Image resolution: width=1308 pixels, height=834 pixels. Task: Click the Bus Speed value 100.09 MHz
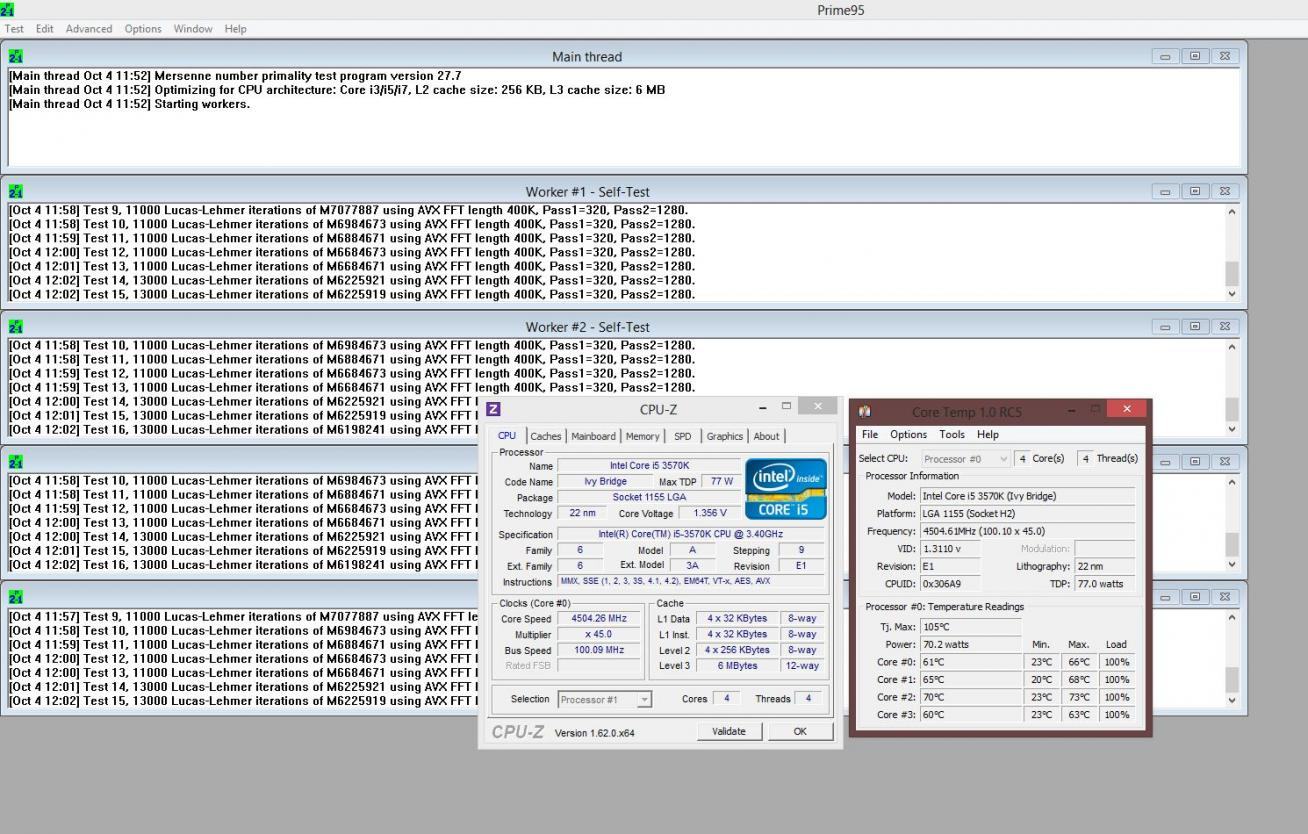coord(597,650)
